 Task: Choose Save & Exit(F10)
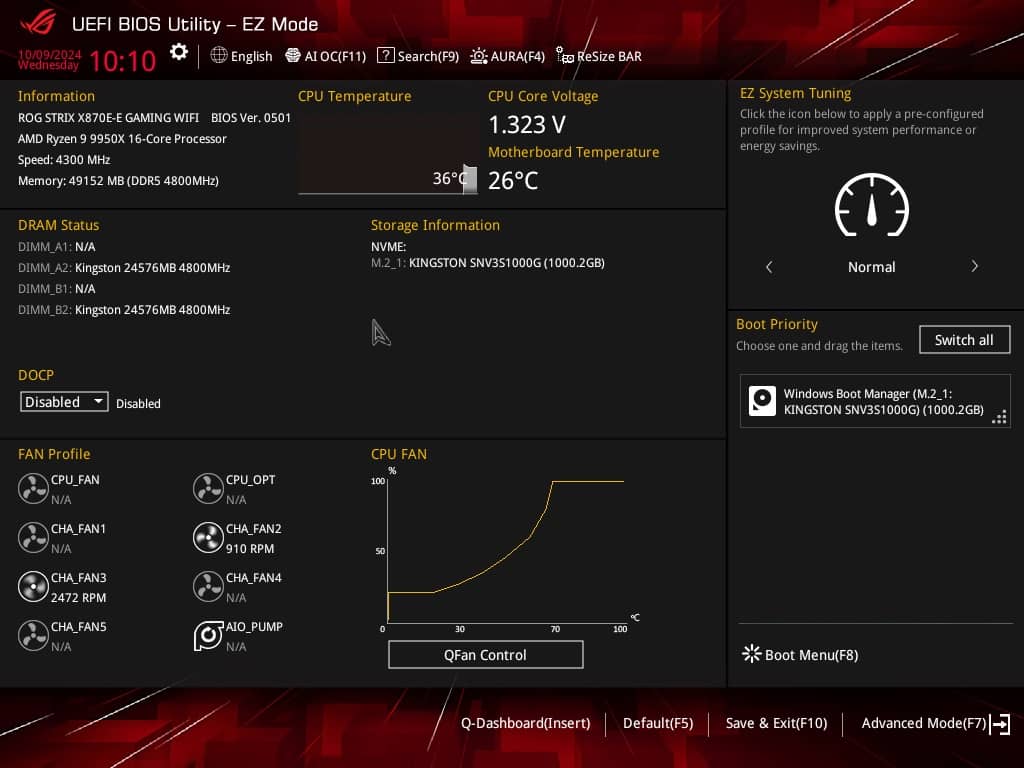776,723
